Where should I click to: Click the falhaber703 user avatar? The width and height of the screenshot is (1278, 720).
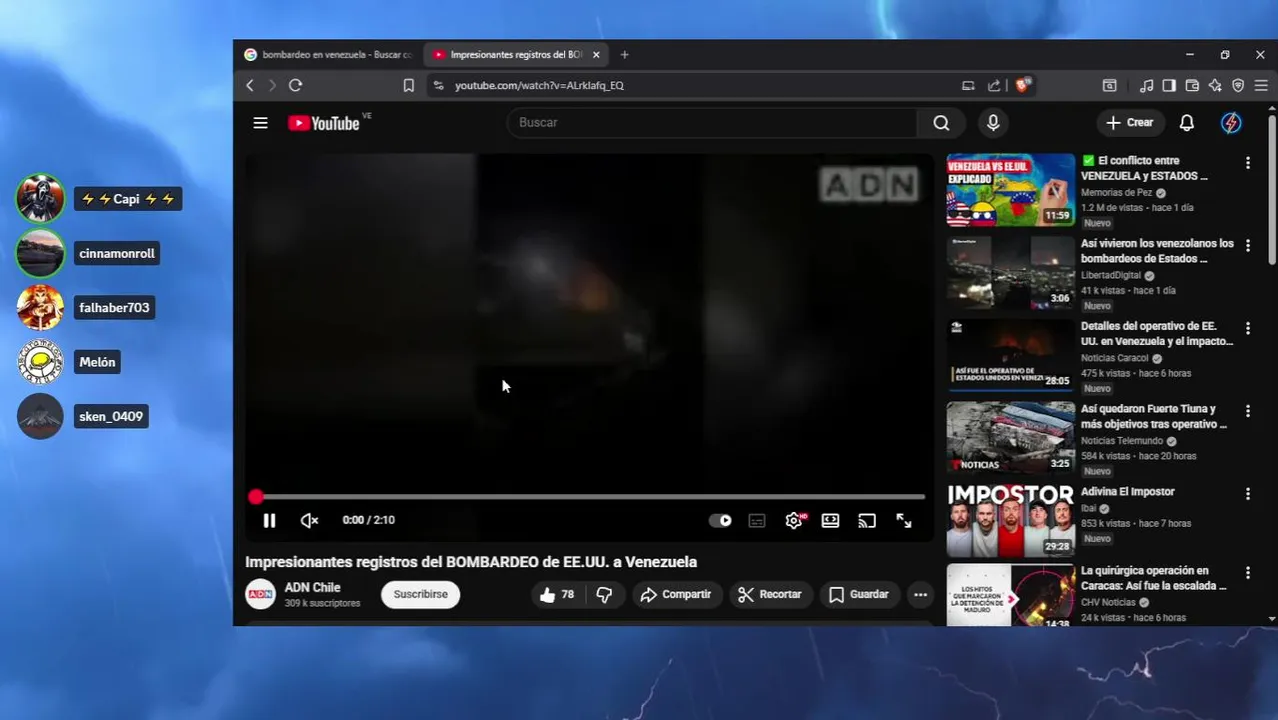(x=40, y=307)
